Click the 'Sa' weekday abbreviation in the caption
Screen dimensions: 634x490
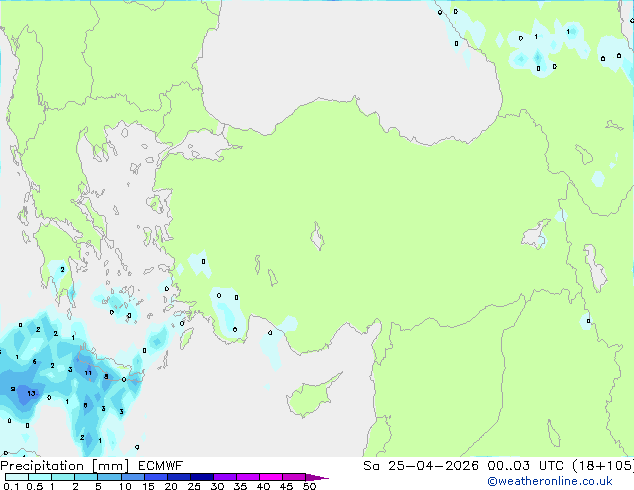coord(371,466)
